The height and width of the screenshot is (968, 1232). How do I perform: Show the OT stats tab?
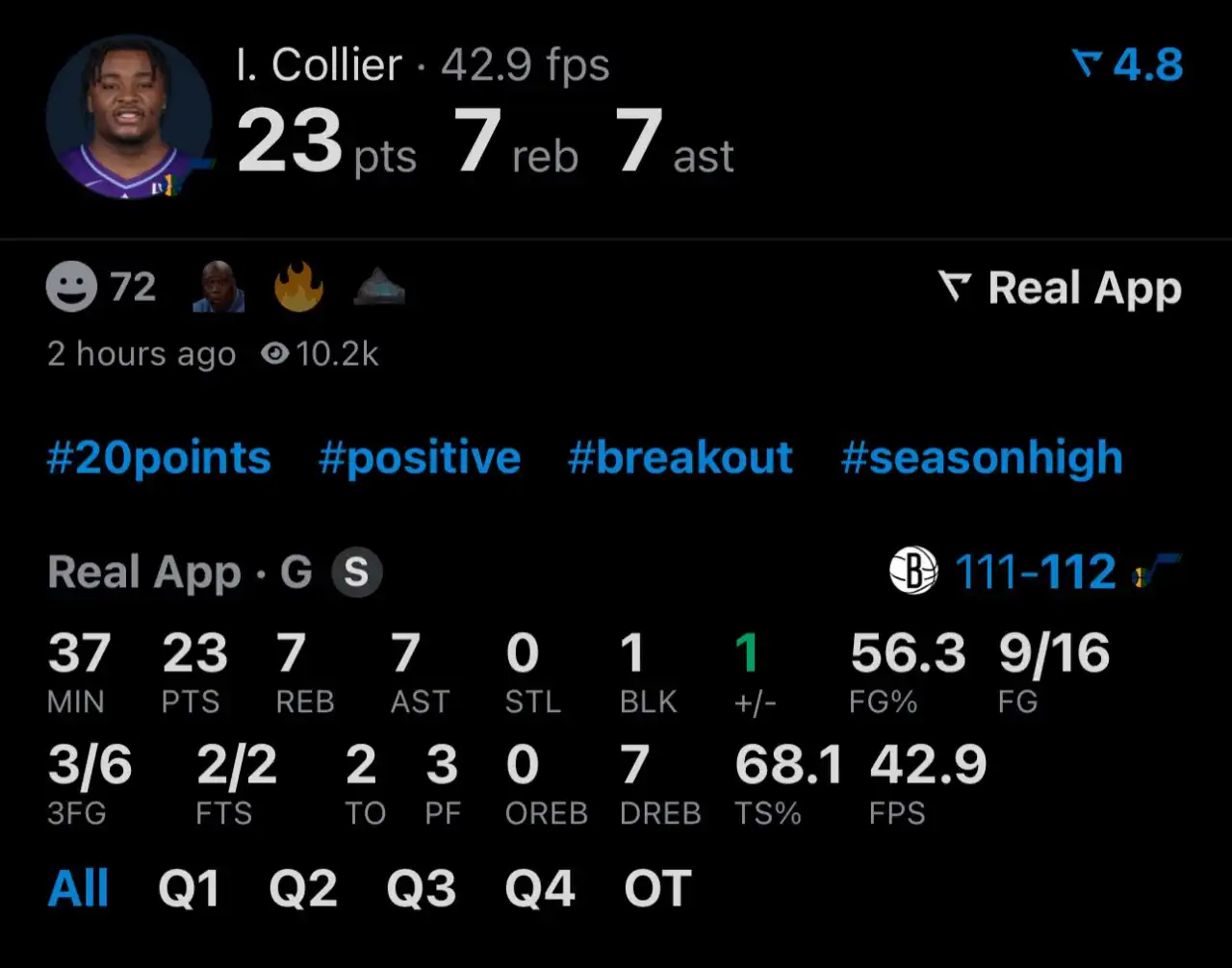click(657, 888)
